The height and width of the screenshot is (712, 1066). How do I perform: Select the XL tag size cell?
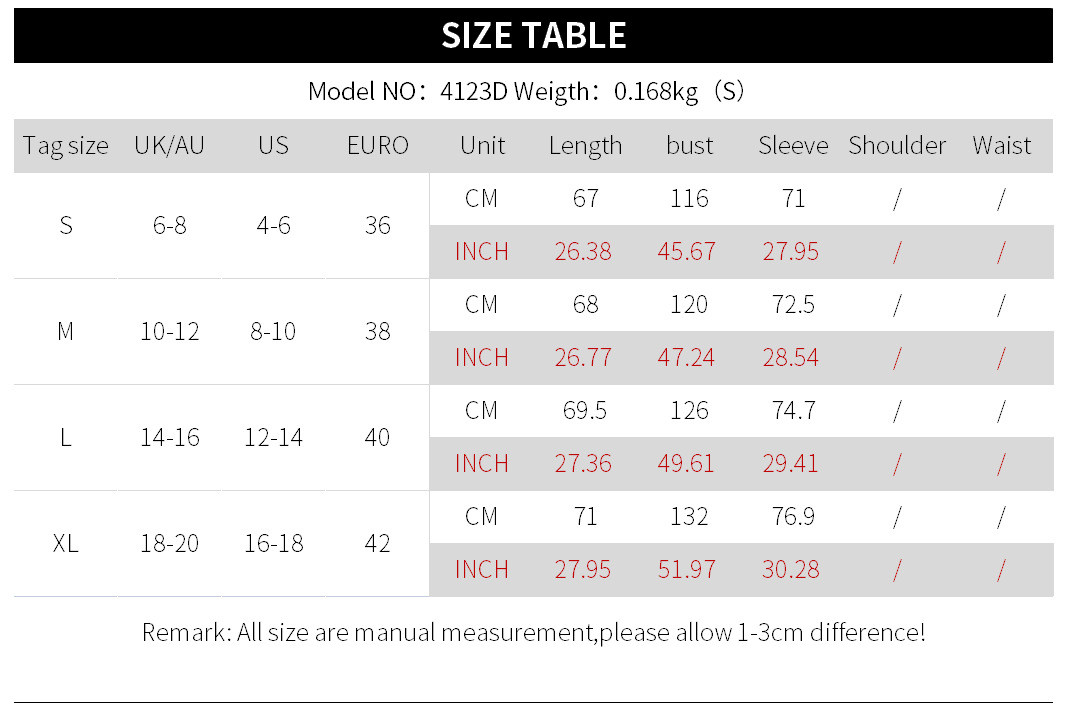click(66, 544)
